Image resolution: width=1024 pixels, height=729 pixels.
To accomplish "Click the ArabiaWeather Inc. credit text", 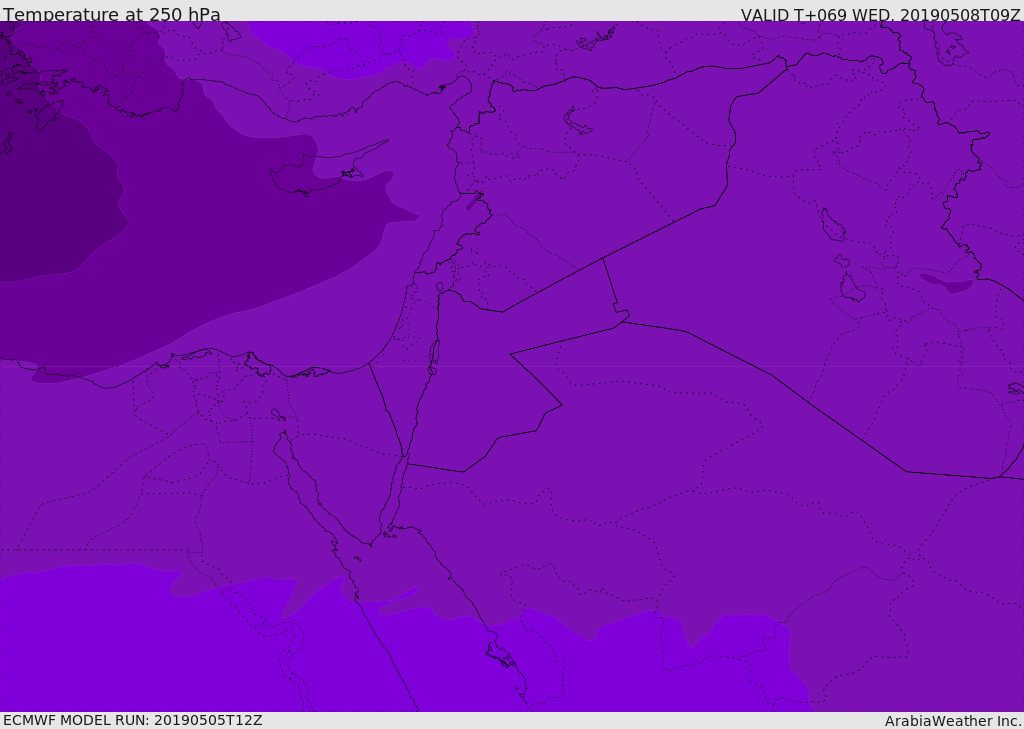I will pyautogui.click(x=953, y=721).
